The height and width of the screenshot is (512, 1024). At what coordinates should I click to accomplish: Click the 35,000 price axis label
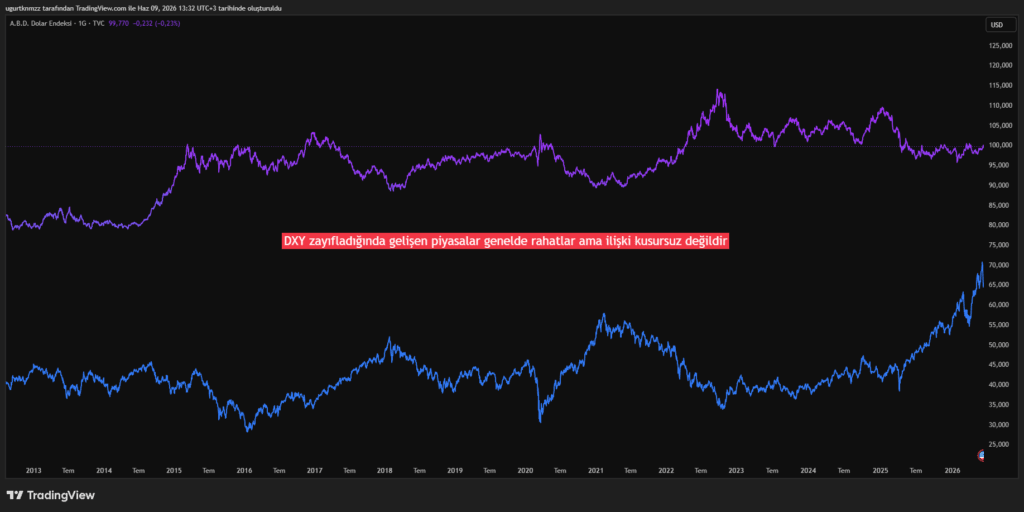pos(1001,404)
